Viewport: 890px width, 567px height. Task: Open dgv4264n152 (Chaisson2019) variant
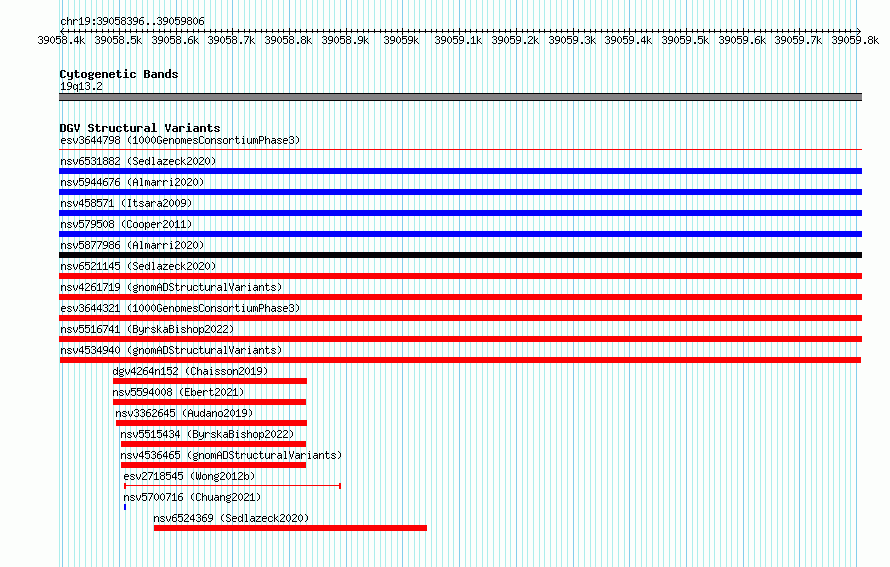point(190,371)
